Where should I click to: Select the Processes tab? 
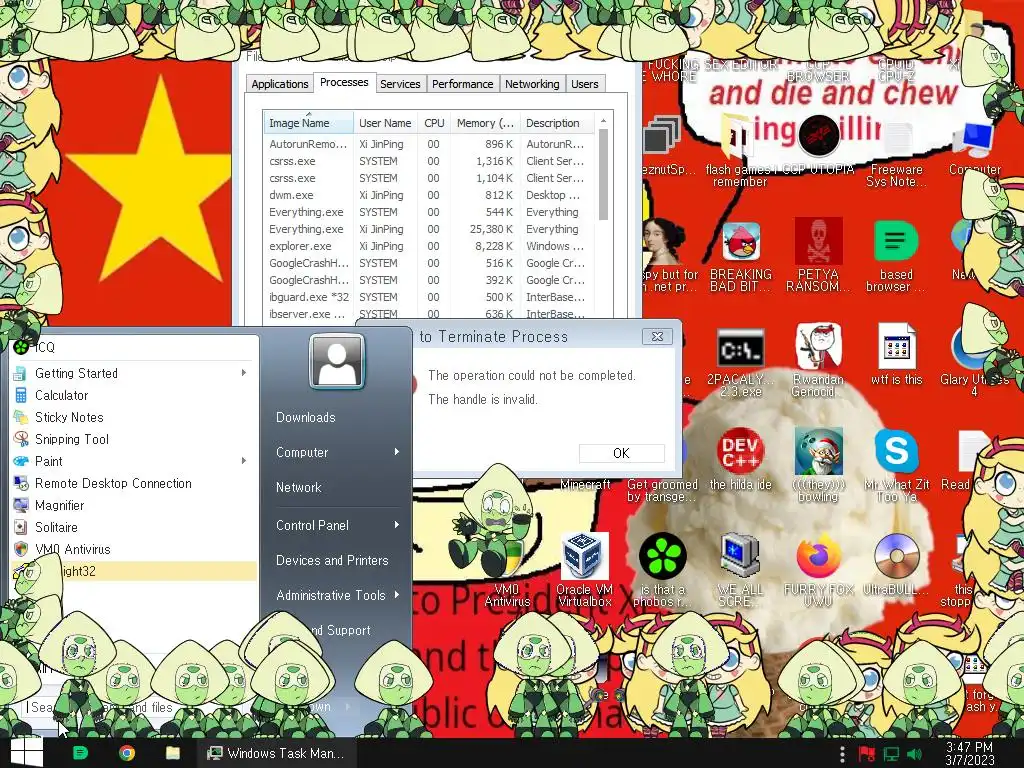tap(344, 82)
